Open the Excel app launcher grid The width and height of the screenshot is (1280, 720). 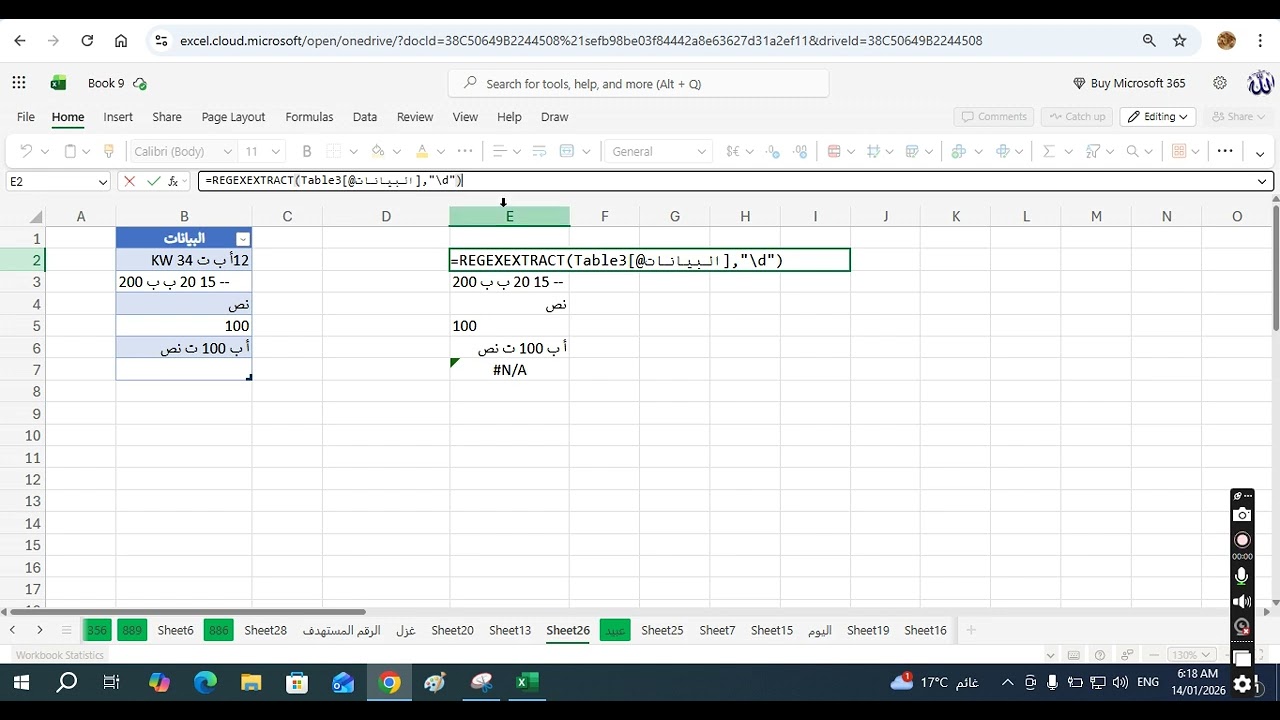point(19,83)
